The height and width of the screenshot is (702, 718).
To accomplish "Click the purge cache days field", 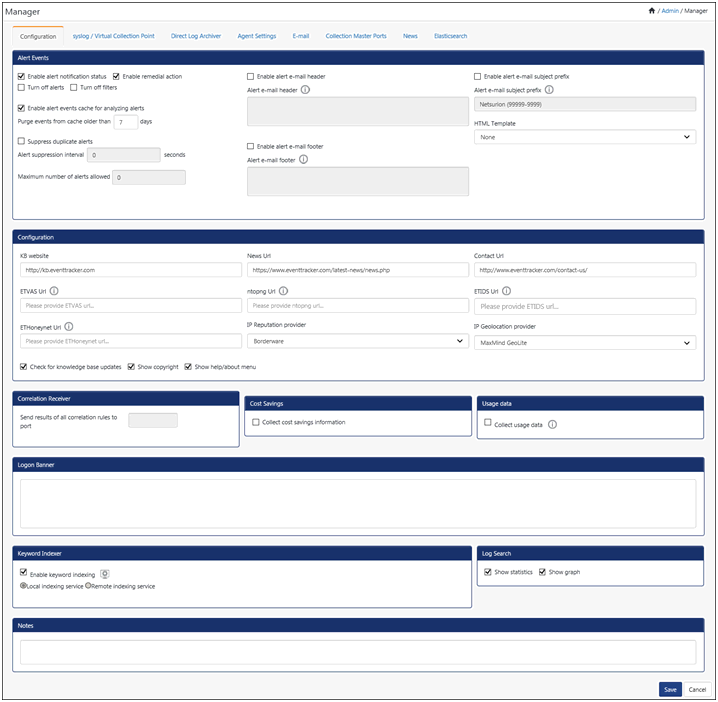I will point(125,122).
